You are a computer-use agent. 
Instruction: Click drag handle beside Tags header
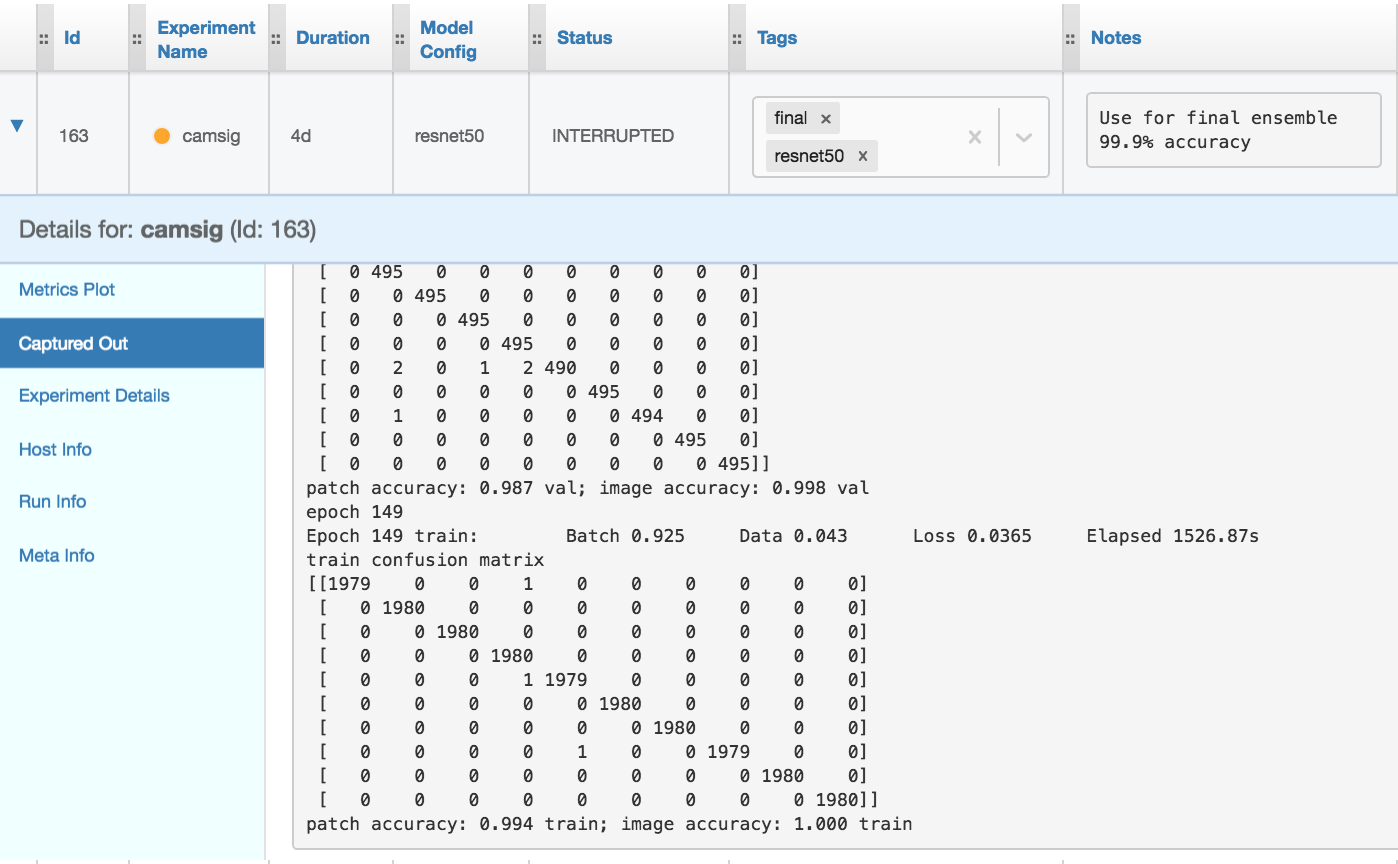tap(737, 39)
